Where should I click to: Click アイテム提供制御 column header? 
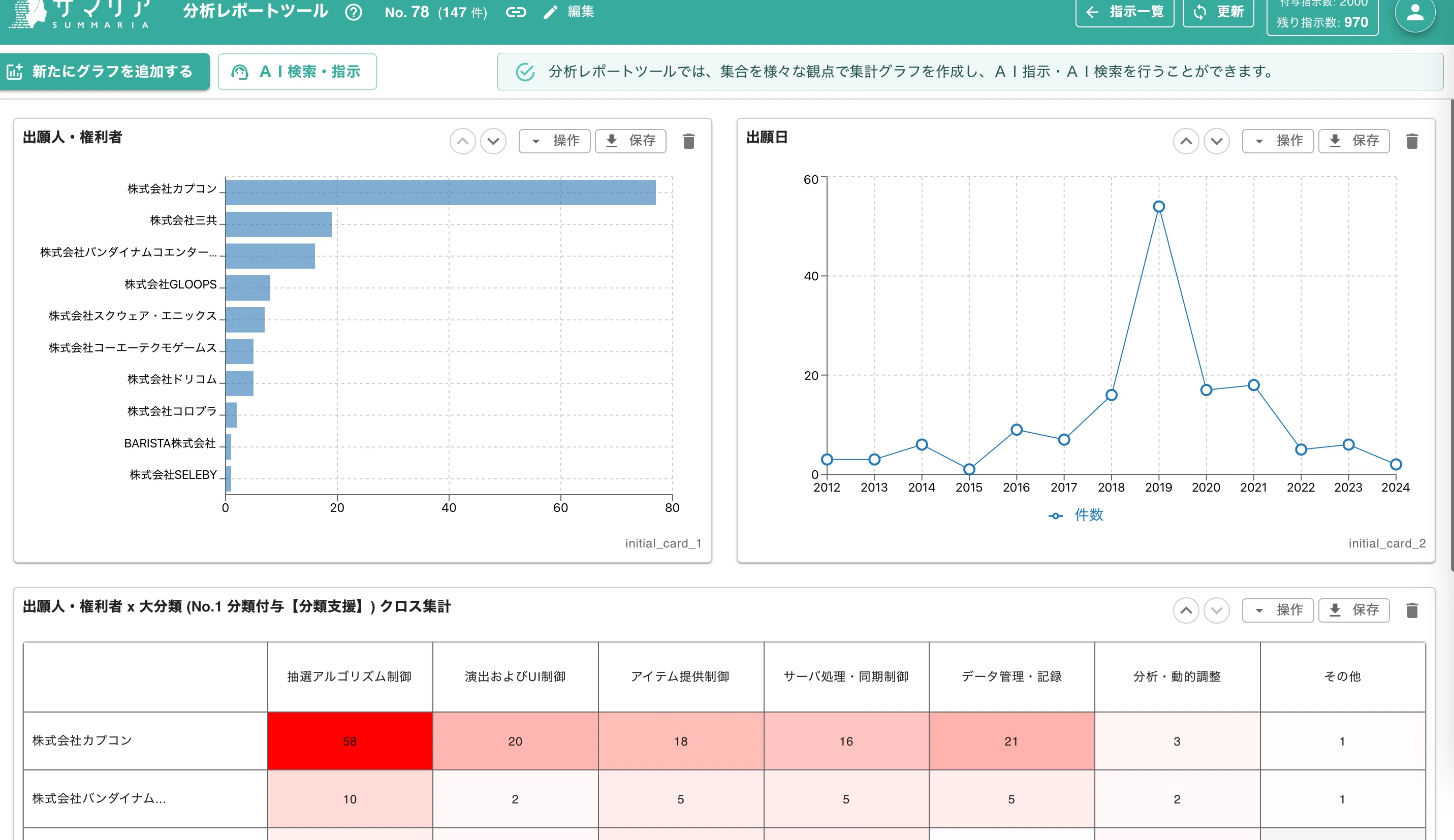(681, 677)
